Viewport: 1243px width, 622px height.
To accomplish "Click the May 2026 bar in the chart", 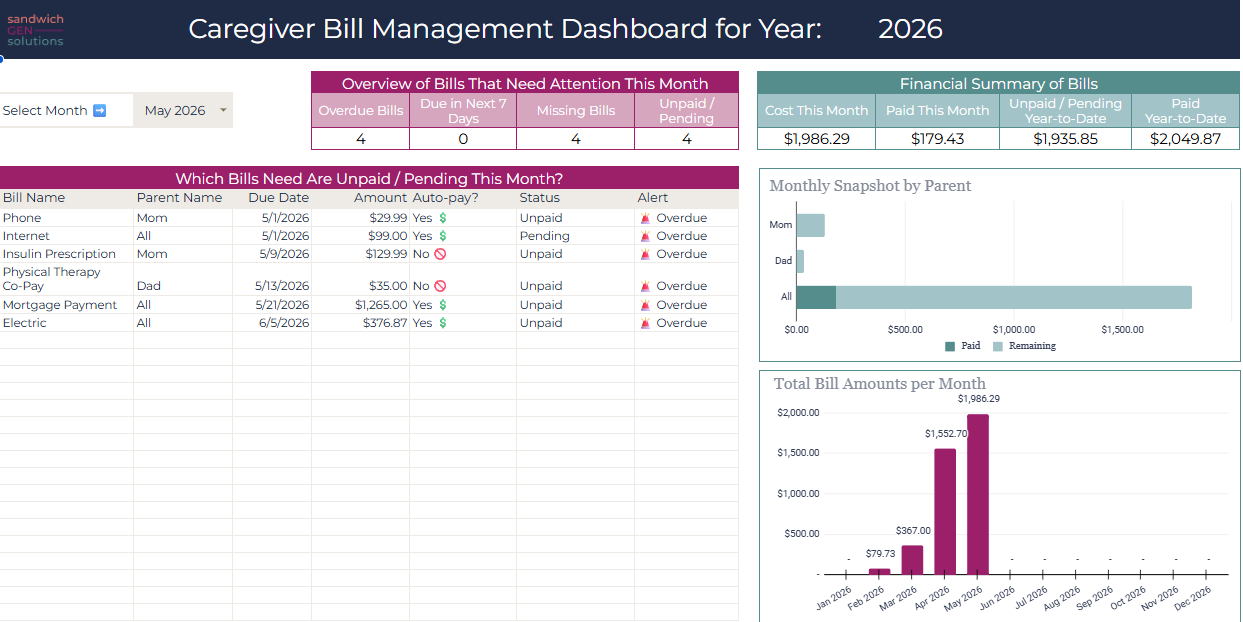I will coord(977,494).
